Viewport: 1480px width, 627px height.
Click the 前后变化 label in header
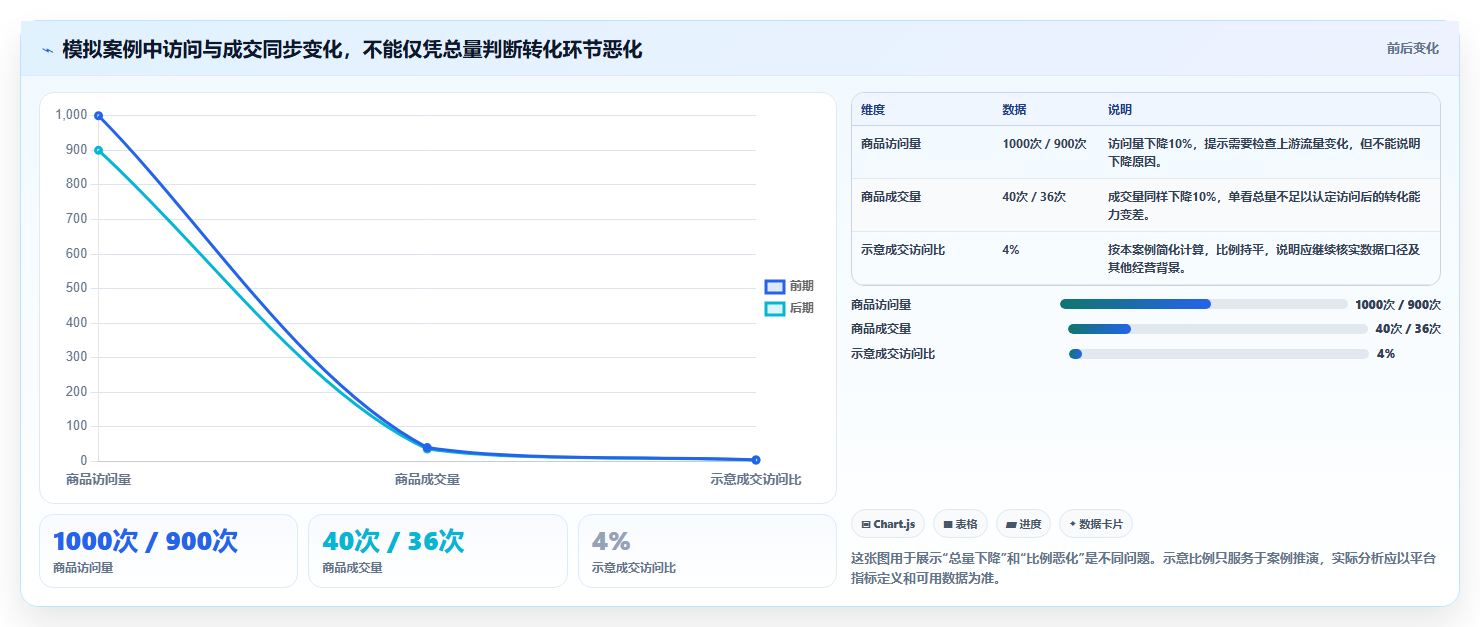point(1412,48)
